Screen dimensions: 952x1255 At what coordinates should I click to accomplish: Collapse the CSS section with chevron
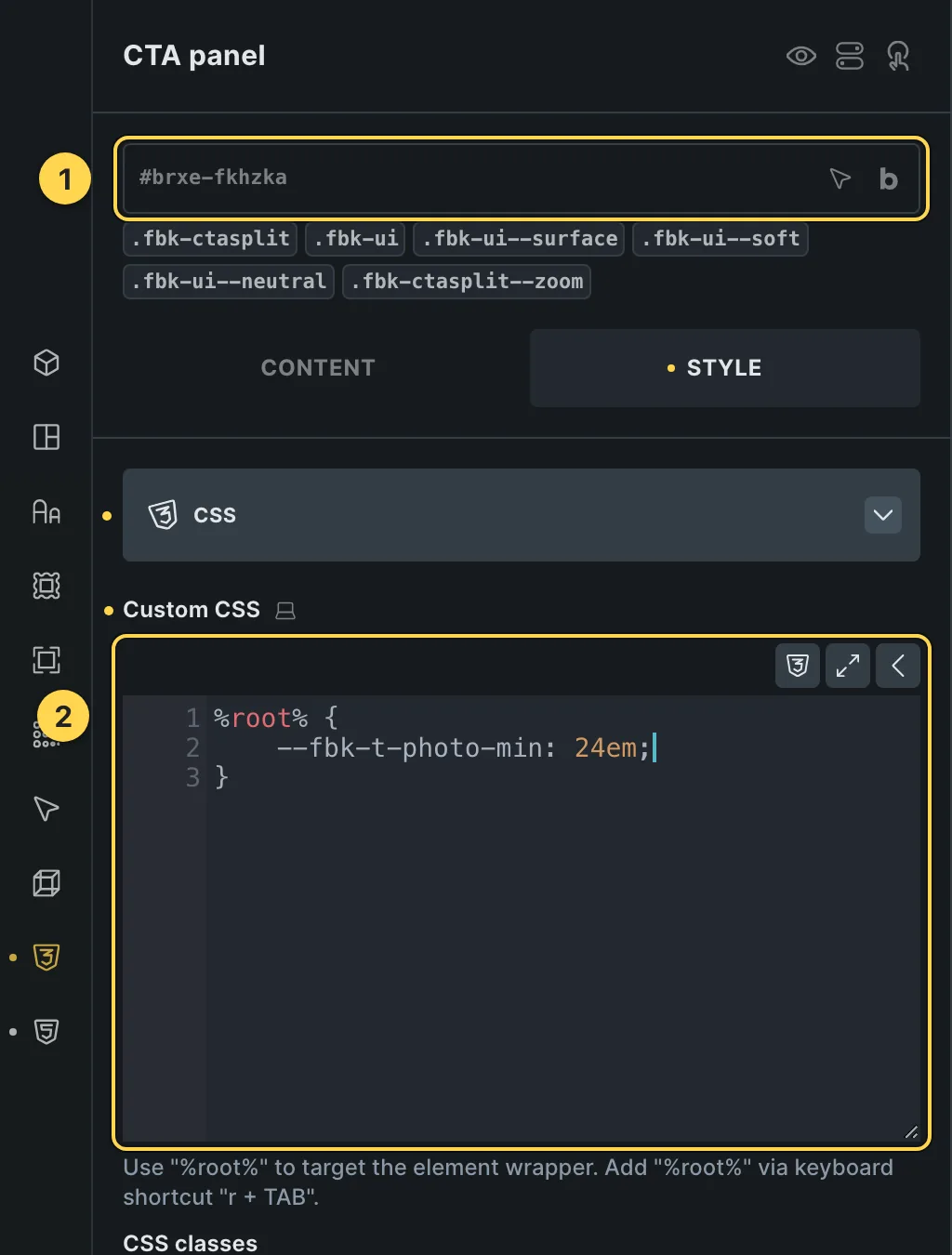point(883,515)
